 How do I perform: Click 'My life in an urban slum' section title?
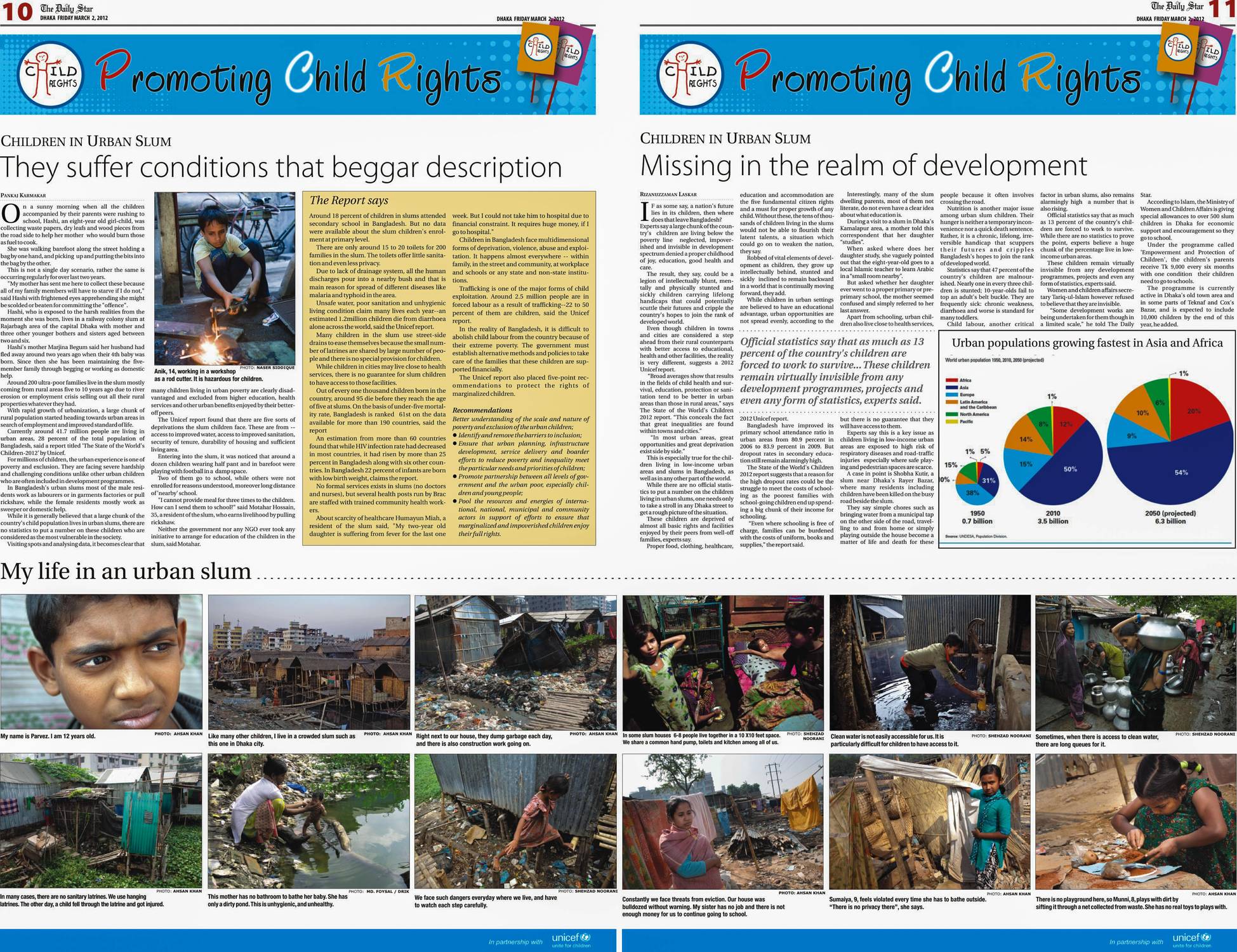coord(126,571)
